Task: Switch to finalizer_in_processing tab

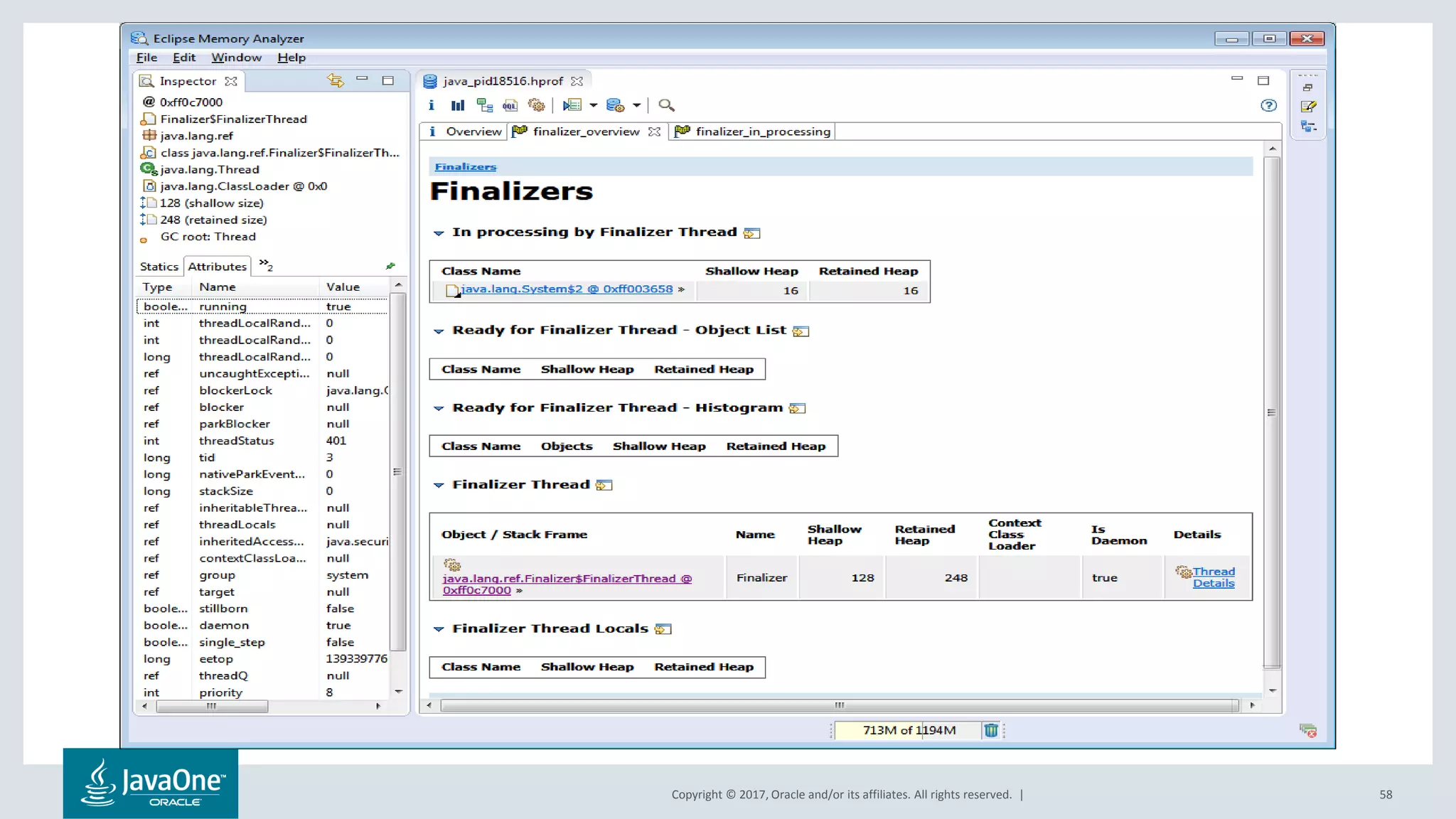Action: point(752,132)
